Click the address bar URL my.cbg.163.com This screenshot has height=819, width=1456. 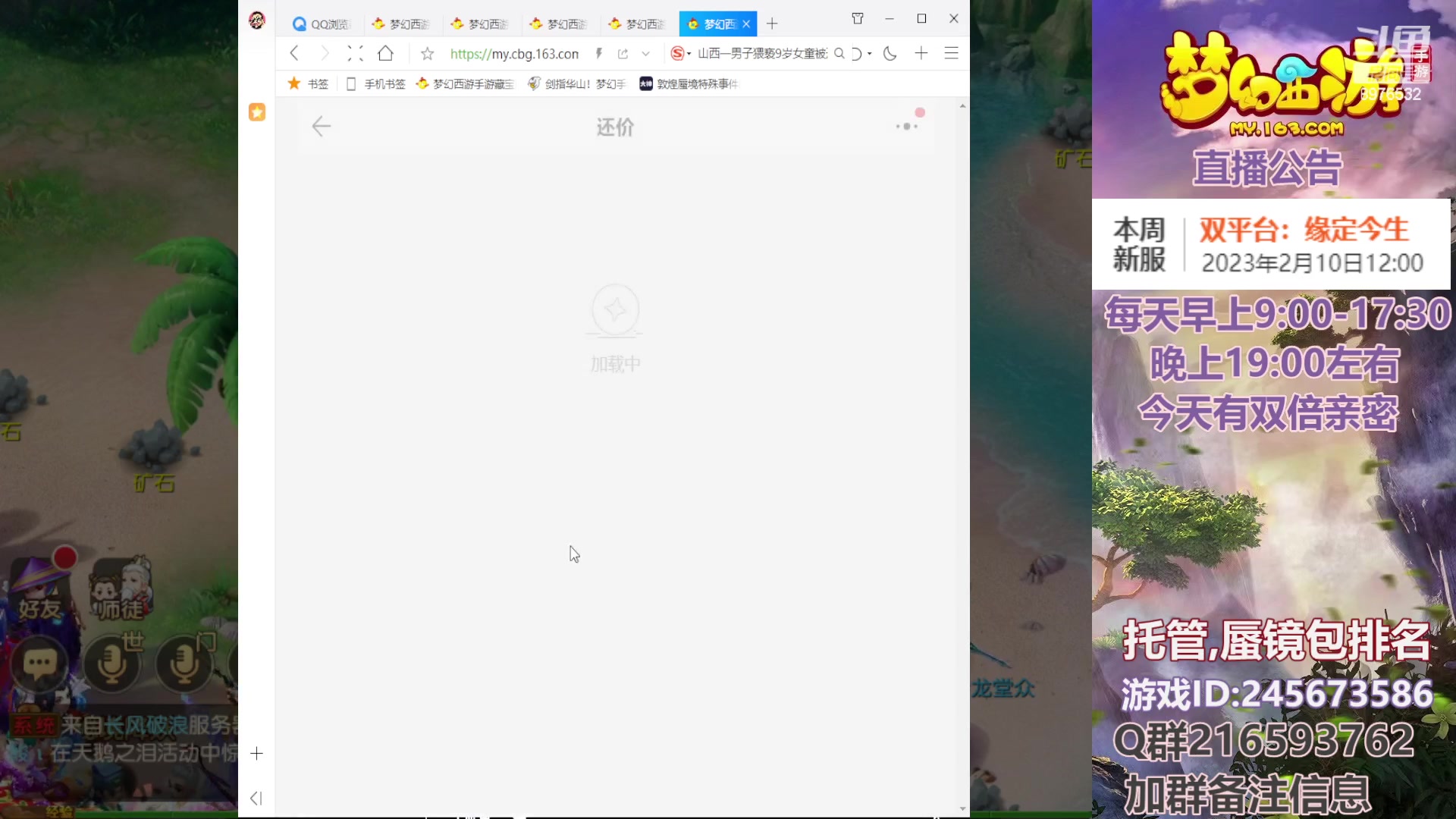514,54
